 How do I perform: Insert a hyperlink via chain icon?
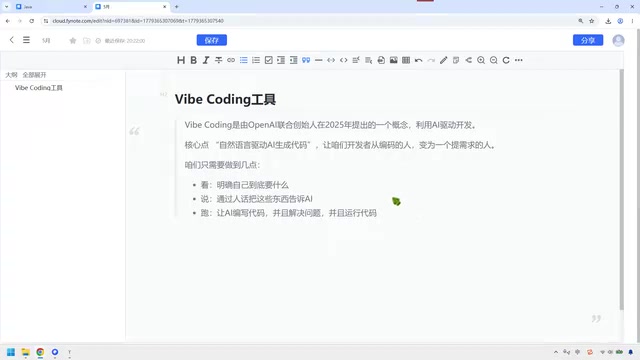(231, 60)
